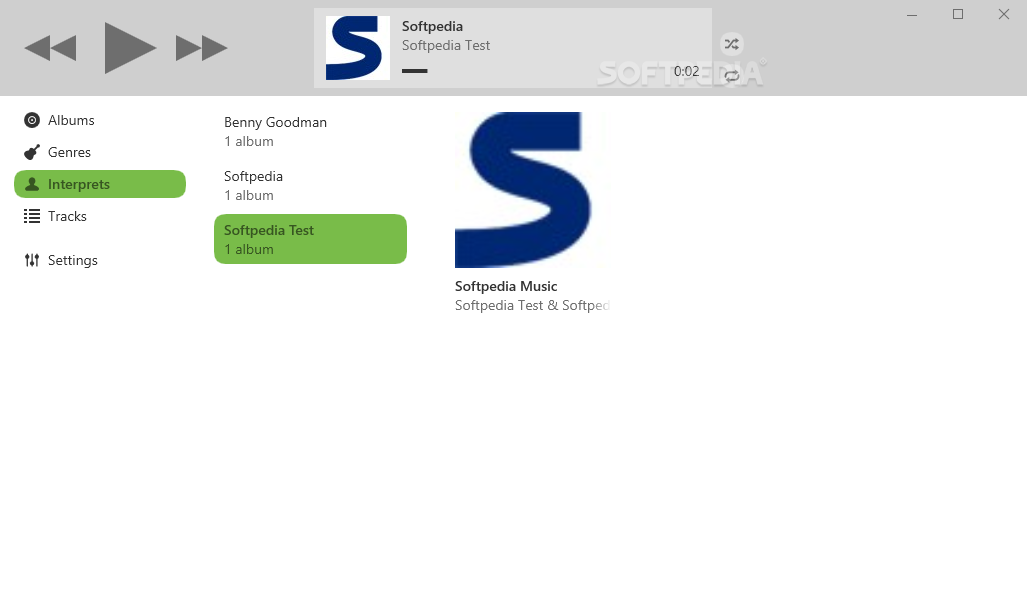The height and width of the screenshot is (600, 1027).
Task: Close the player window
Action: point(1003,14)
